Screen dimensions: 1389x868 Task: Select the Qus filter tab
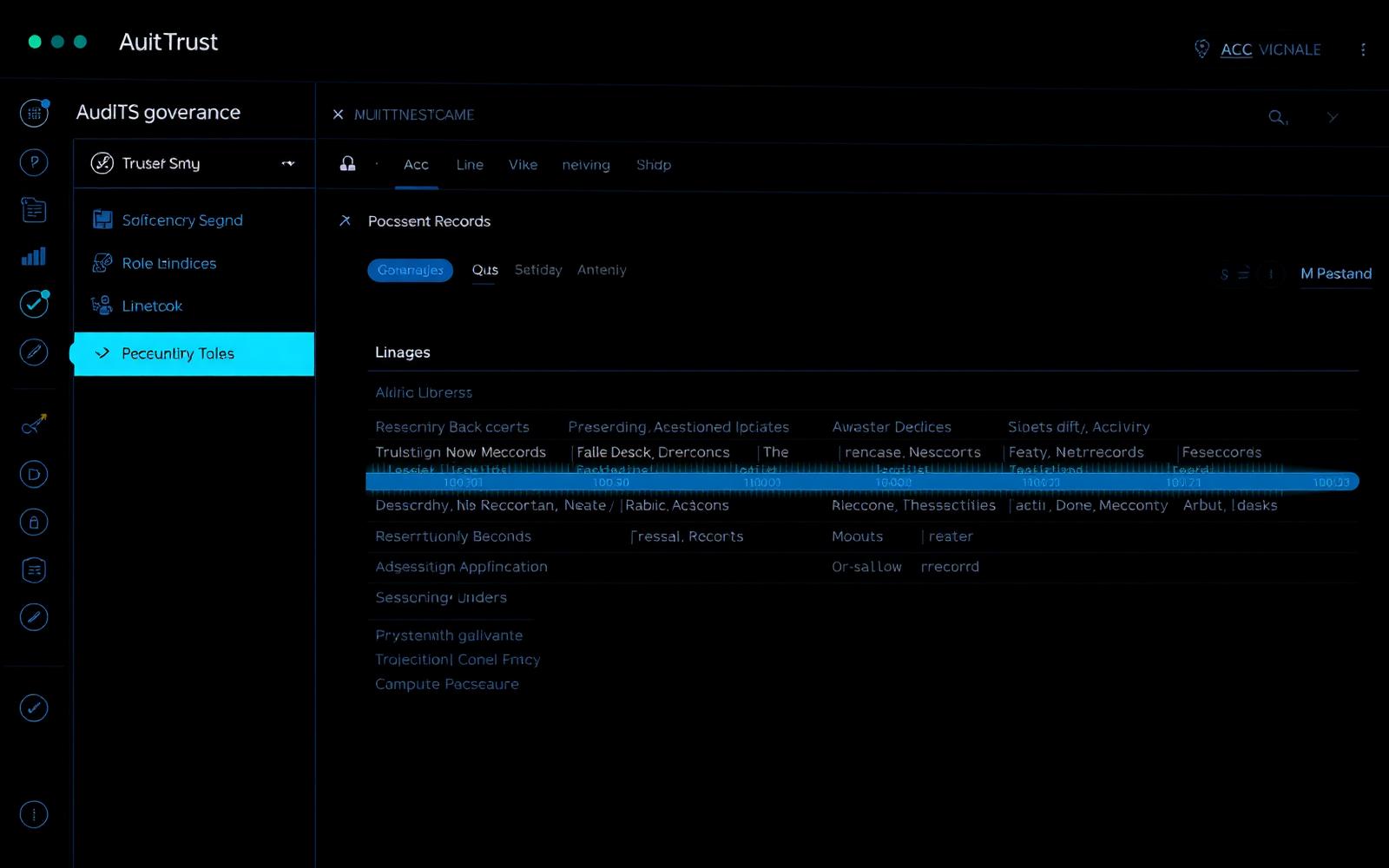pyautogui.click(x=484, y=271)
